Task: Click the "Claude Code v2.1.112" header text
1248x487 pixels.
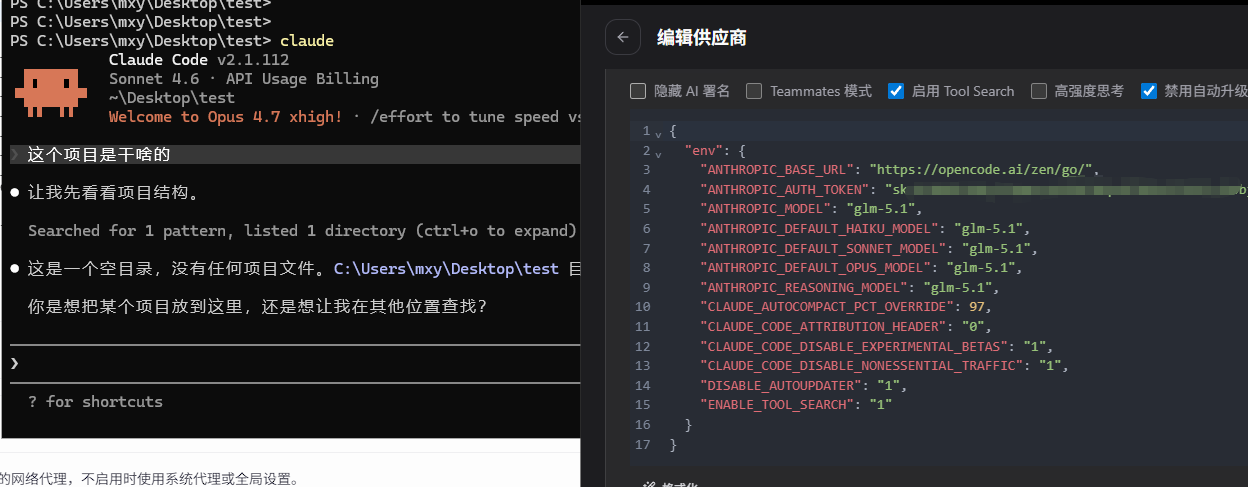Action: [198, 60]
